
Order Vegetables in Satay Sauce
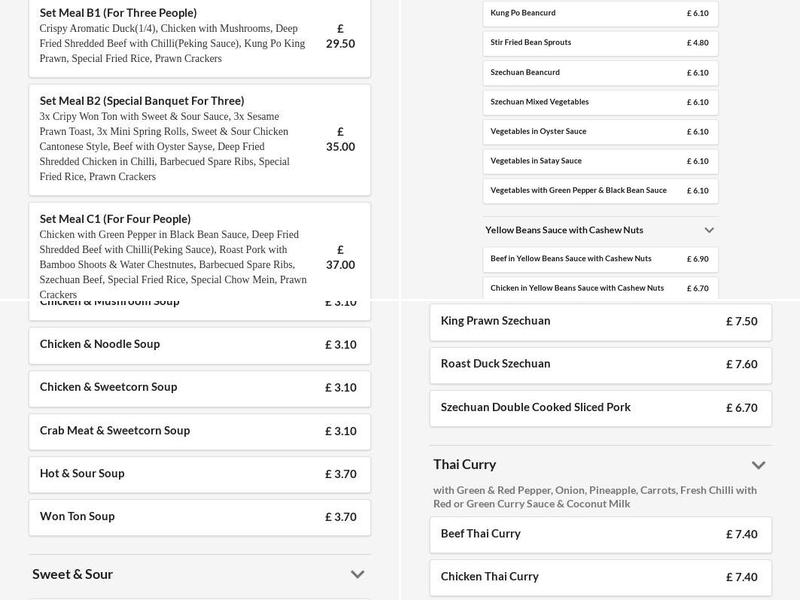(x=600, y=160)
